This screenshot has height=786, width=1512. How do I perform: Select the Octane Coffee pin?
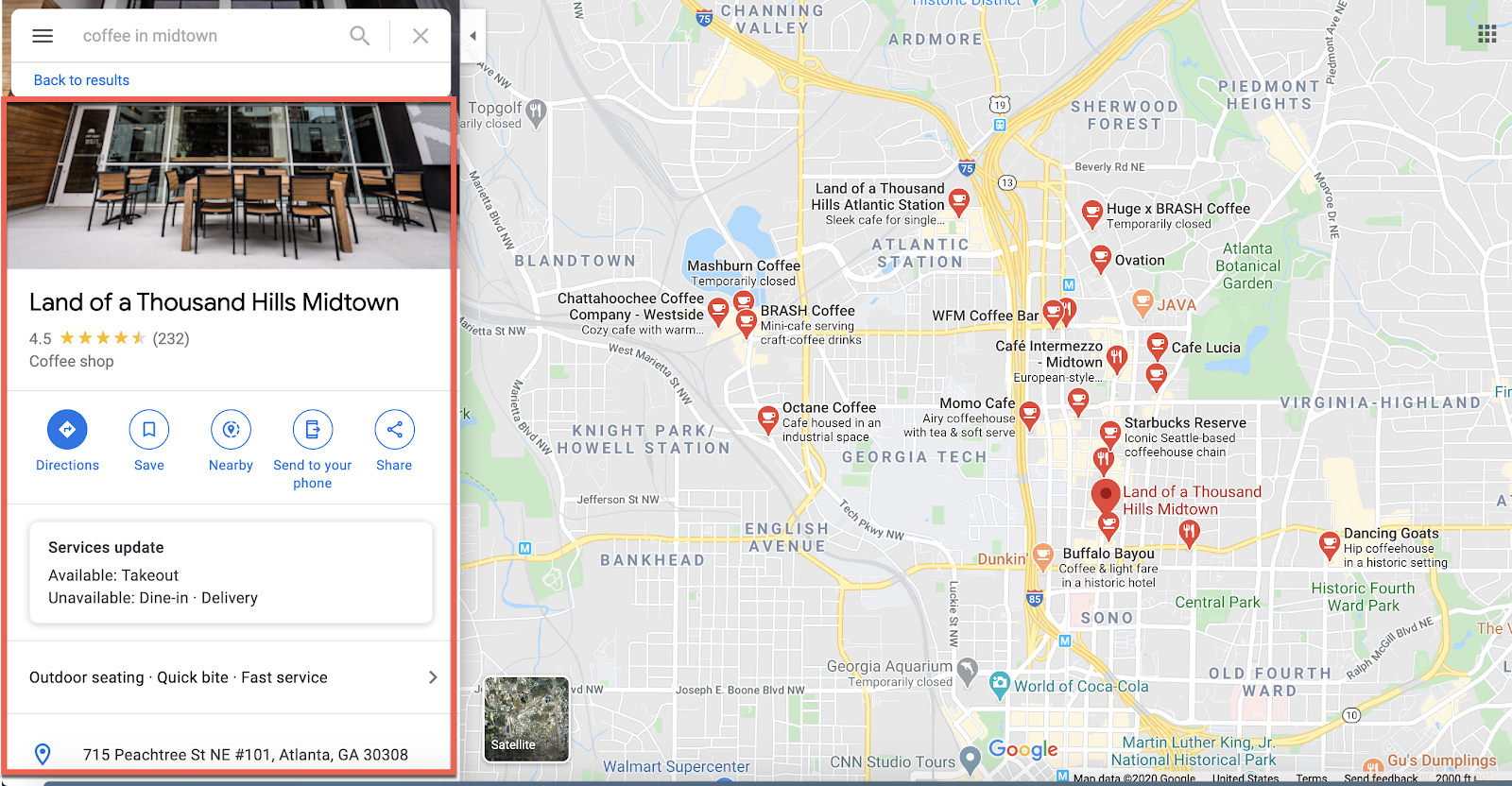pyautogui.click(x=768, y=419)
